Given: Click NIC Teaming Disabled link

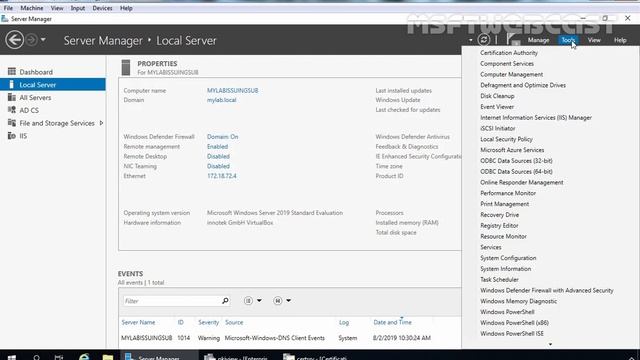Looking at the screenshot, I should click(x=218, y=166).
